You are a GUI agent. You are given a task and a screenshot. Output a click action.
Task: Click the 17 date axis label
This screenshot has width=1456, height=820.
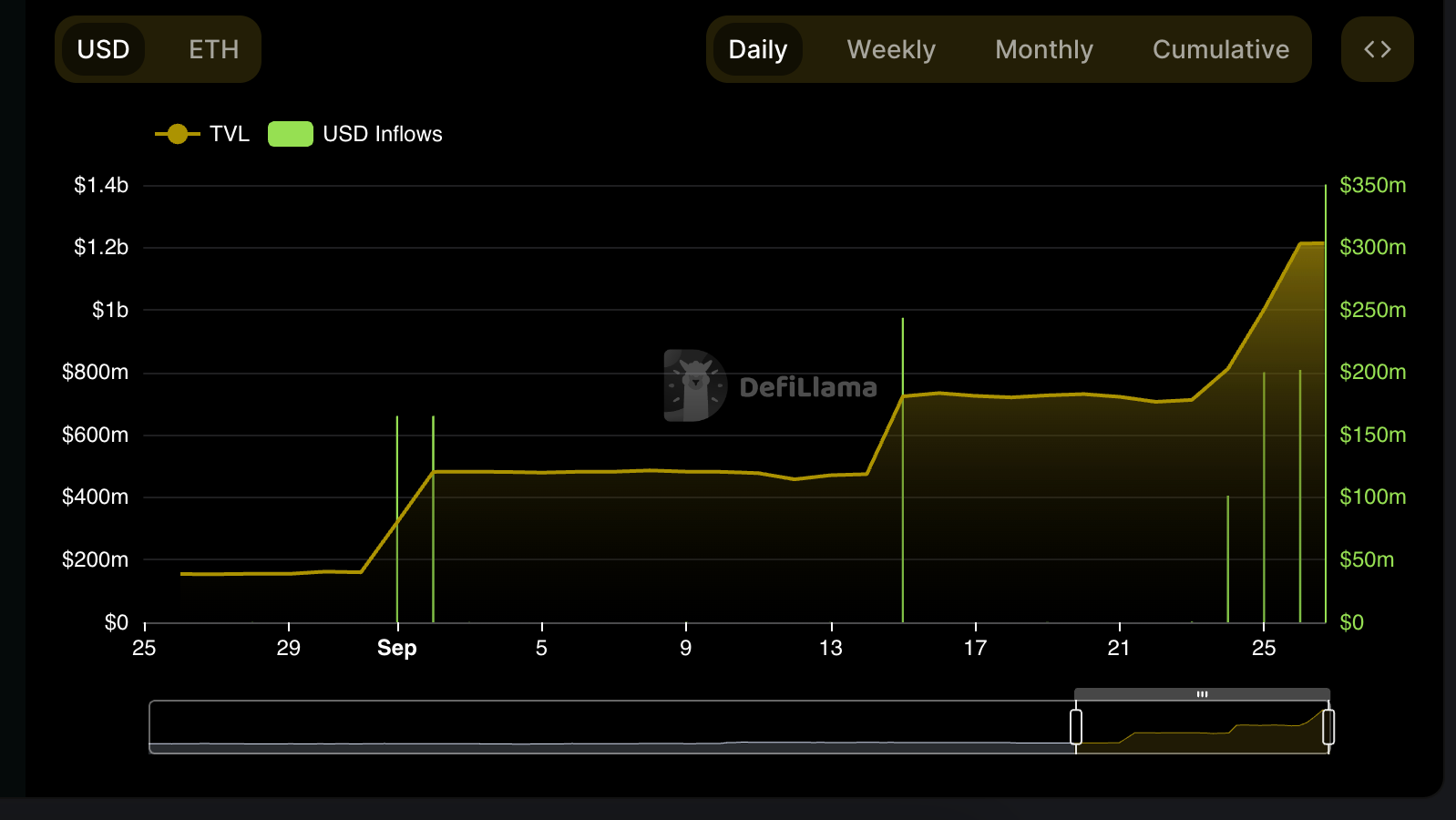pyautogui.click(x=975, y=648)
